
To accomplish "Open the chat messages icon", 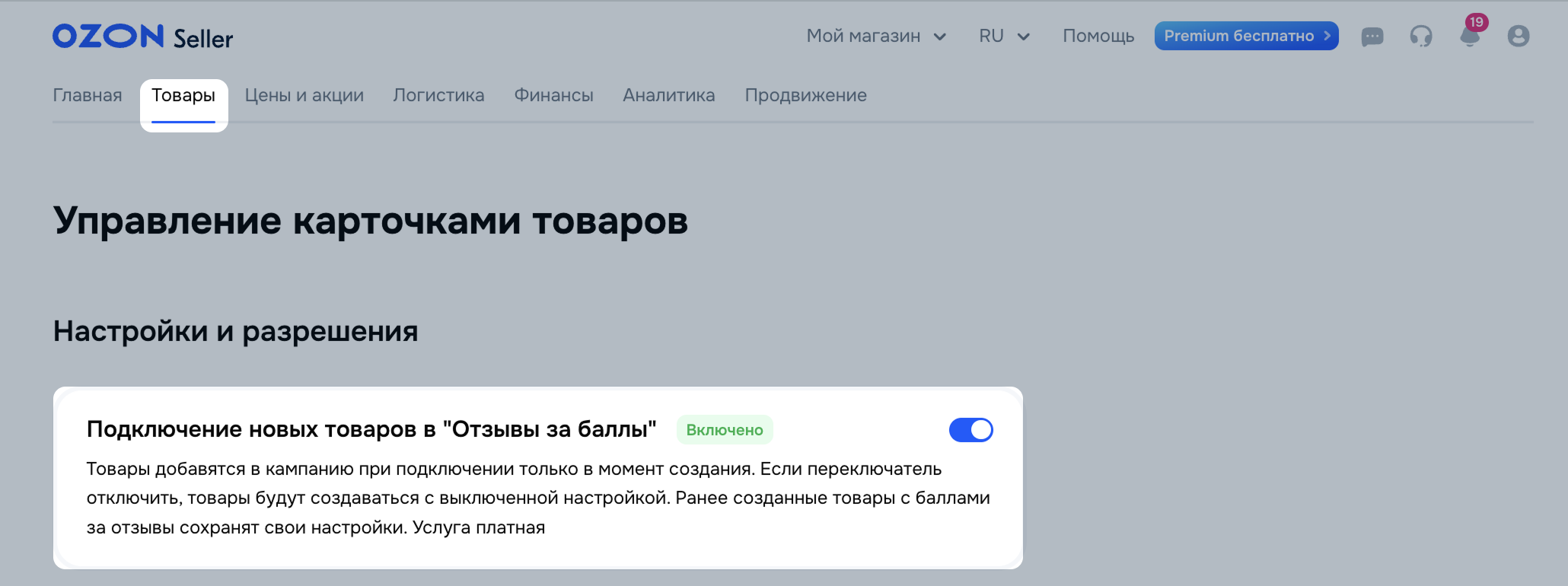I will click(1372, 37).
